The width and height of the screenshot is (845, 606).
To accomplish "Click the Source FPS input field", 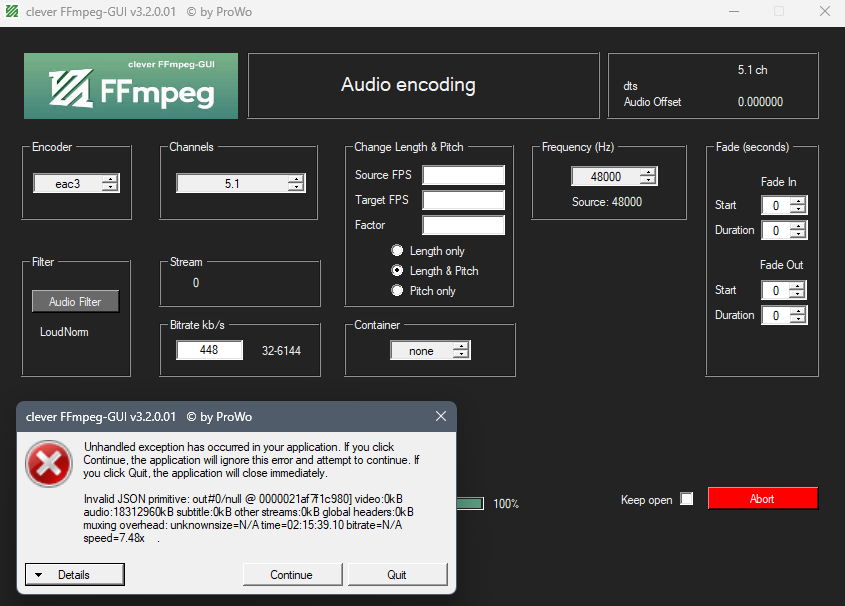I will pos(463,175).
